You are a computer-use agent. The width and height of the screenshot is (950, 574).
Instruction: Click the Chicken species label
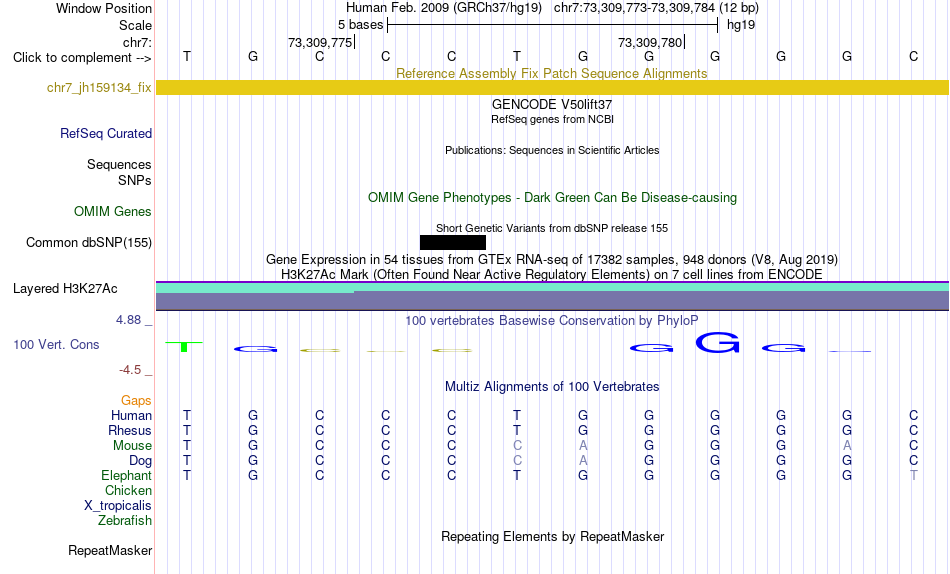pyautogui.click(x=128, y=490)
